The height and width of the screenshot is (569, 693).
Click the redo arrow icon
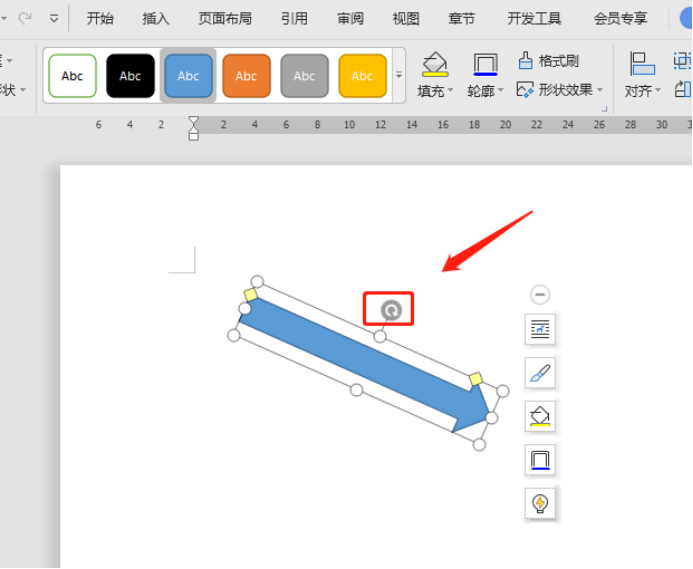[25, 18]
